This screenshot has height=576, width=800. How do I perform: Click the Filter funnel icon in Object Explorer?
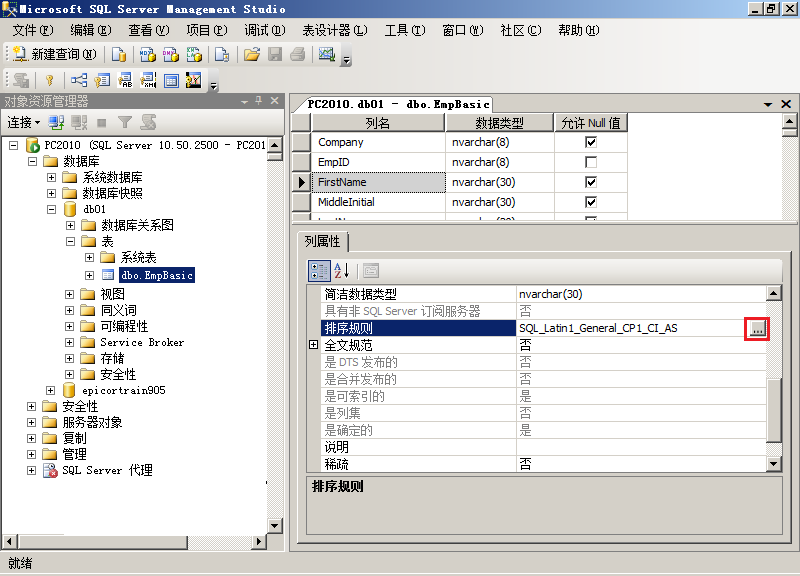[x=124, y=122]
